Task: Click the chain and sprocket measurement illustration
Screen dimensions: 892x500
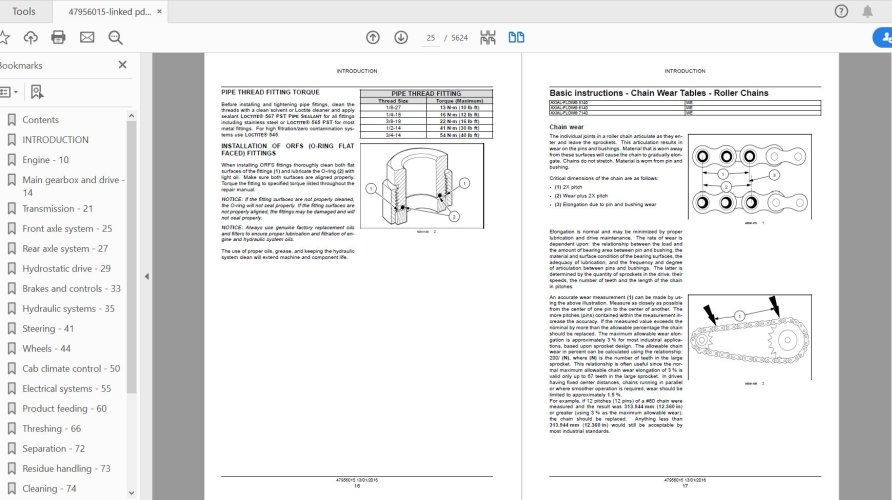Action: click(750, 337)
